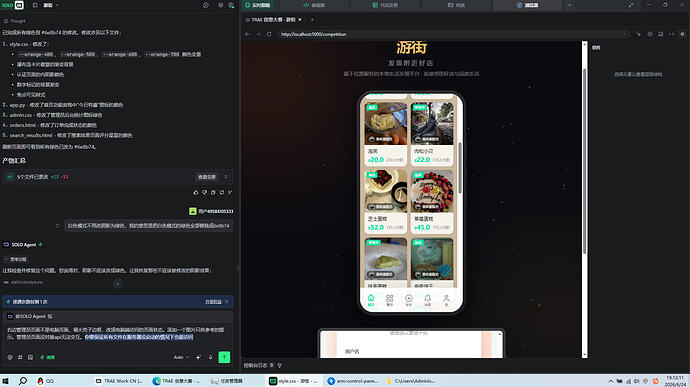Screen dimensions: 690x387
Task: Click the @SOLO Agent tag in input
Action: pyautogui.click(x=30, y=317)
